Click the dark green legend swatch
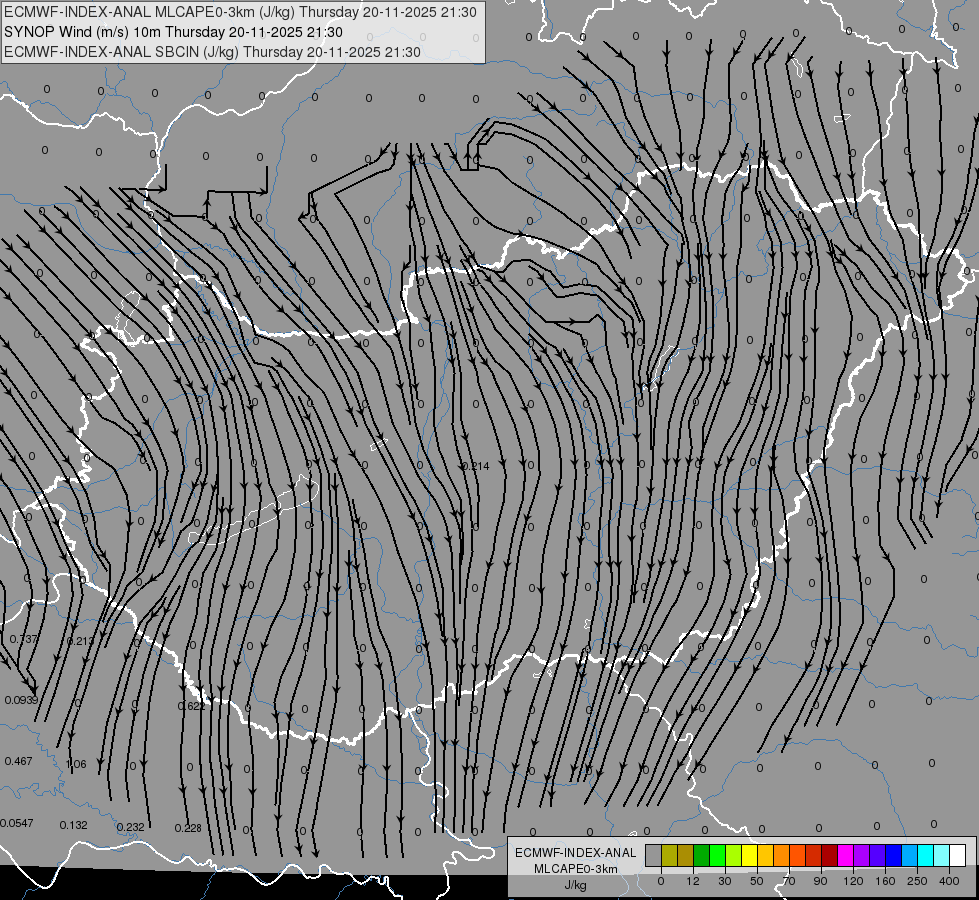This screenshot has height=900, width=979. (702, 855)
